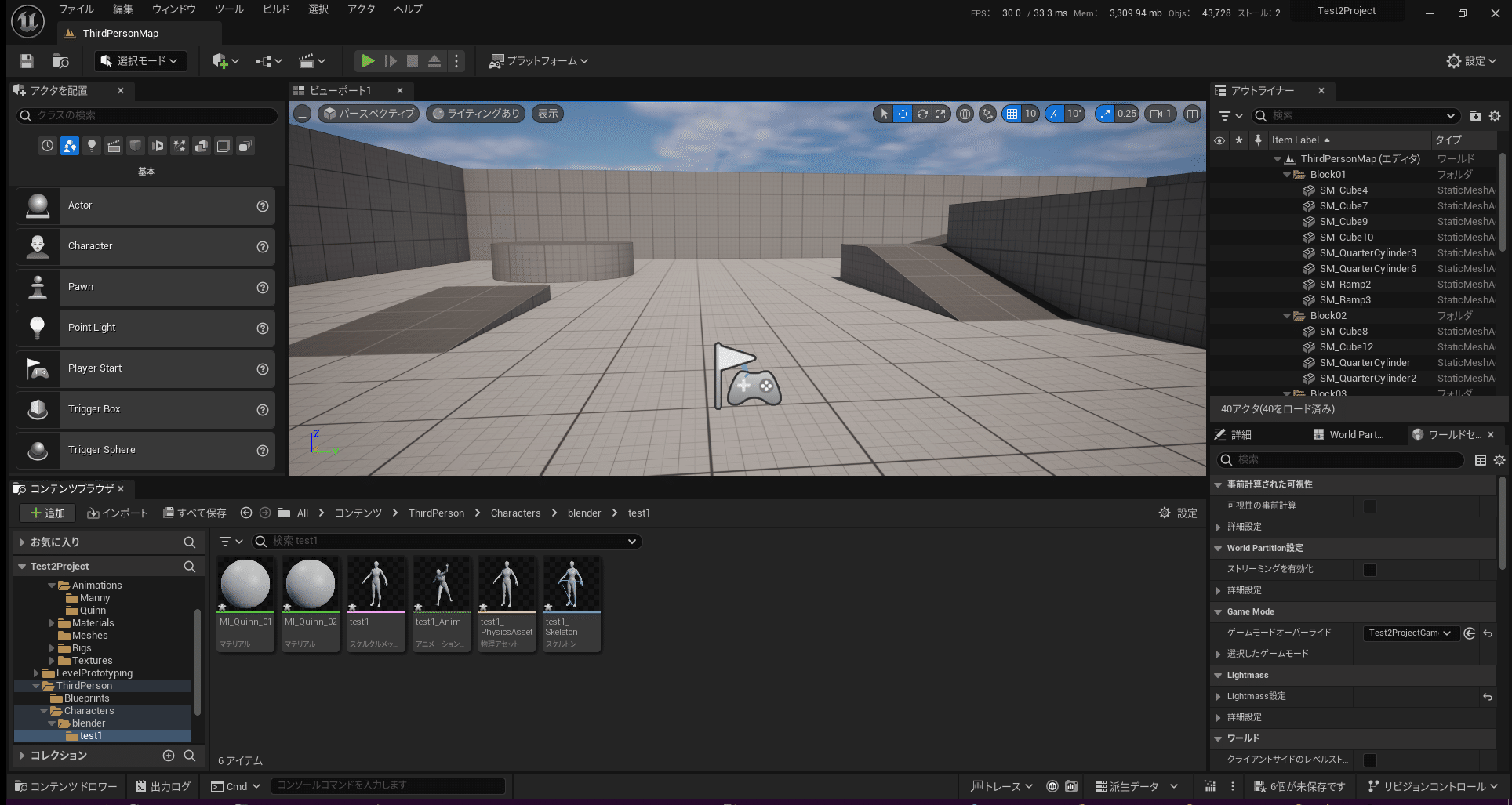The width and height of the screenshot is (1512, 805).
Task: Toggle grid snapping in the viewport
Action: 1012,114
